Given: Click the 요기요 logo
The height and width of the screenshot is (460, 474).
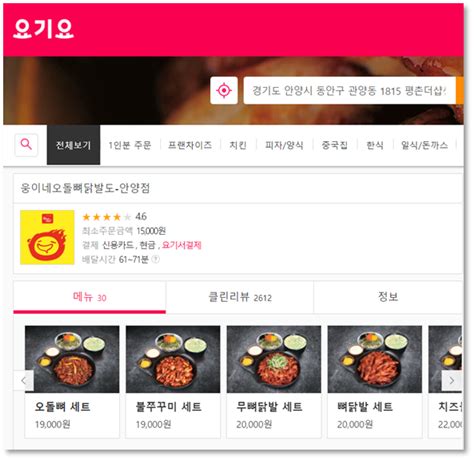Looking at the screenshot, I should [43, 29].
